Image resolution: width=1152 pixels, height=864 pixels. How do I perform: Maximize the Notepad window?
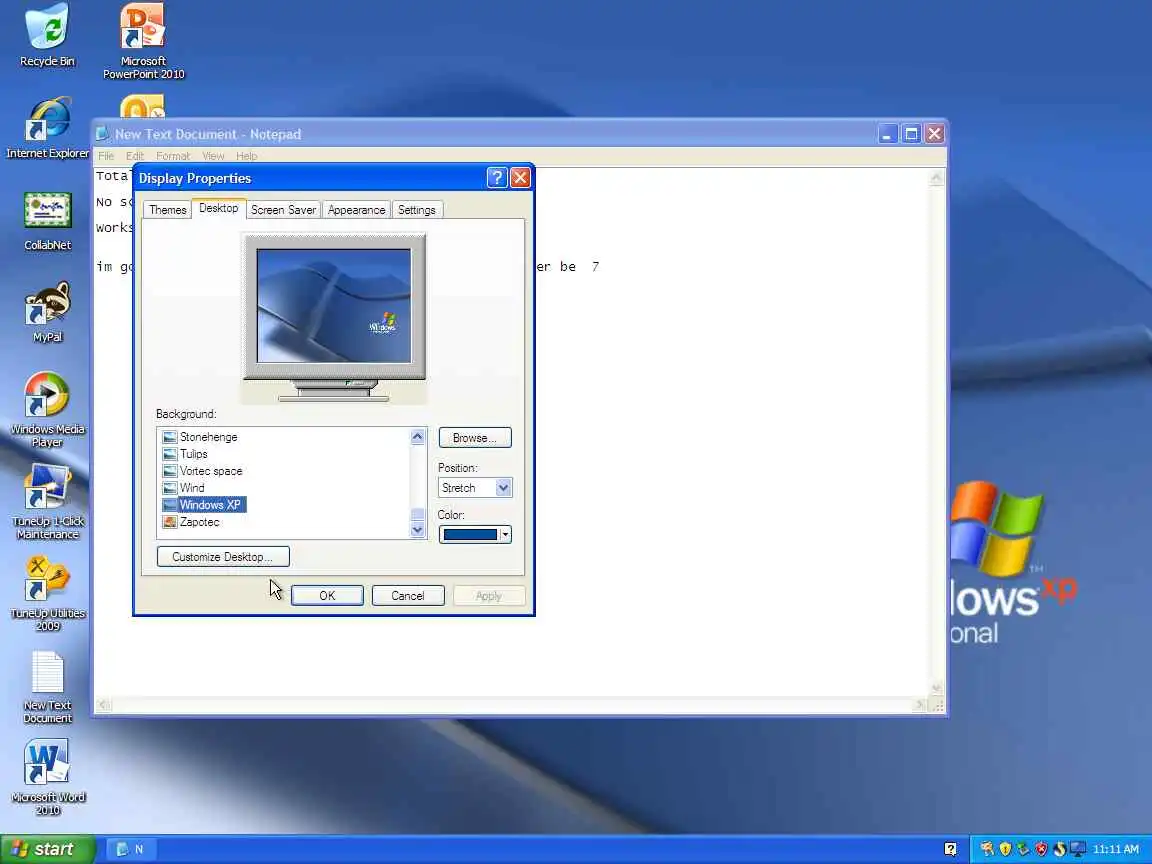pos(911,134)
